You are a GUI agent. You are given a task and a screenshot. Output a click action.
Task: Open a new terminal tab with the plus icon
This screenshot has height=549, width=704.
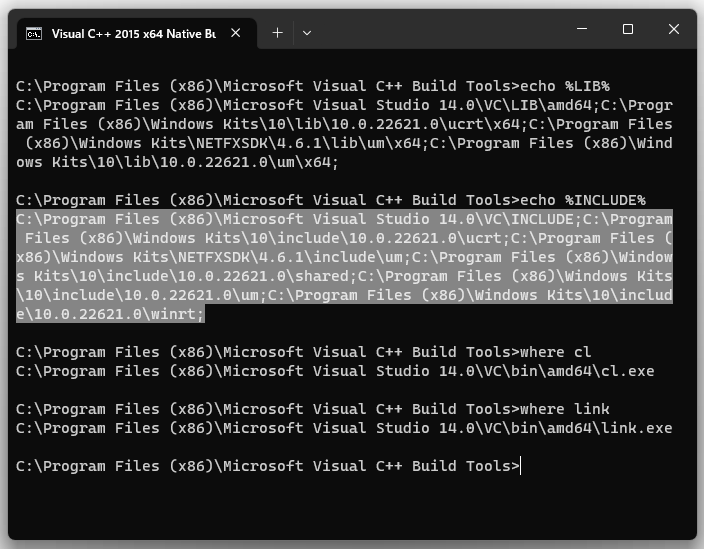point(277,33)
